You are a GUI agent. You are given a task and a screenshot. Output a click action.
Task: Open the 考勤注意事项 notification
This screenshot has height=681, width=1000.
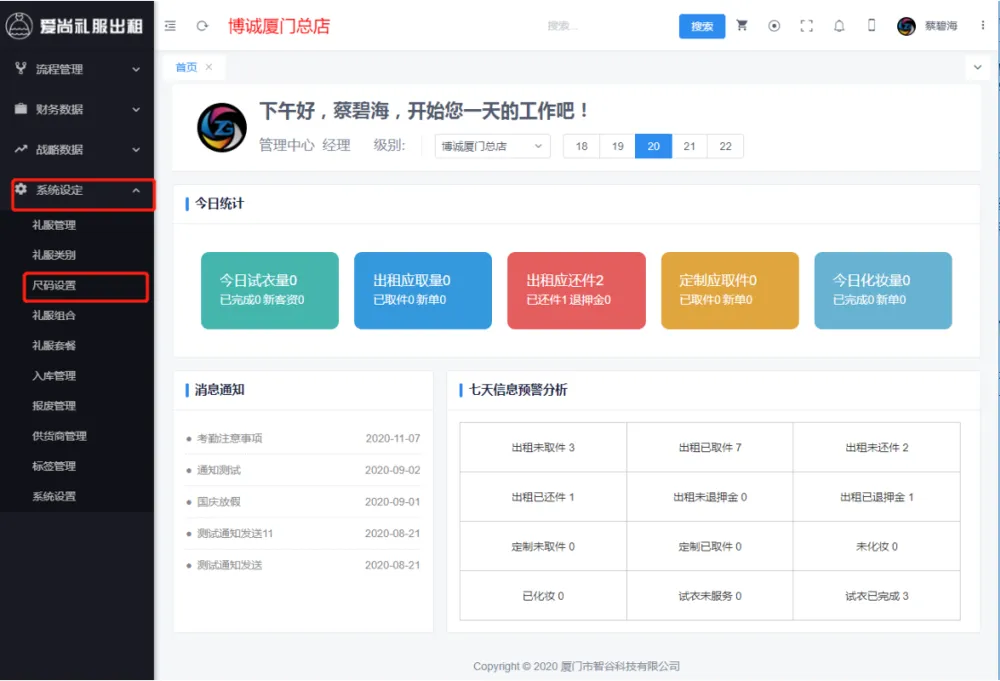coord(230,438)
